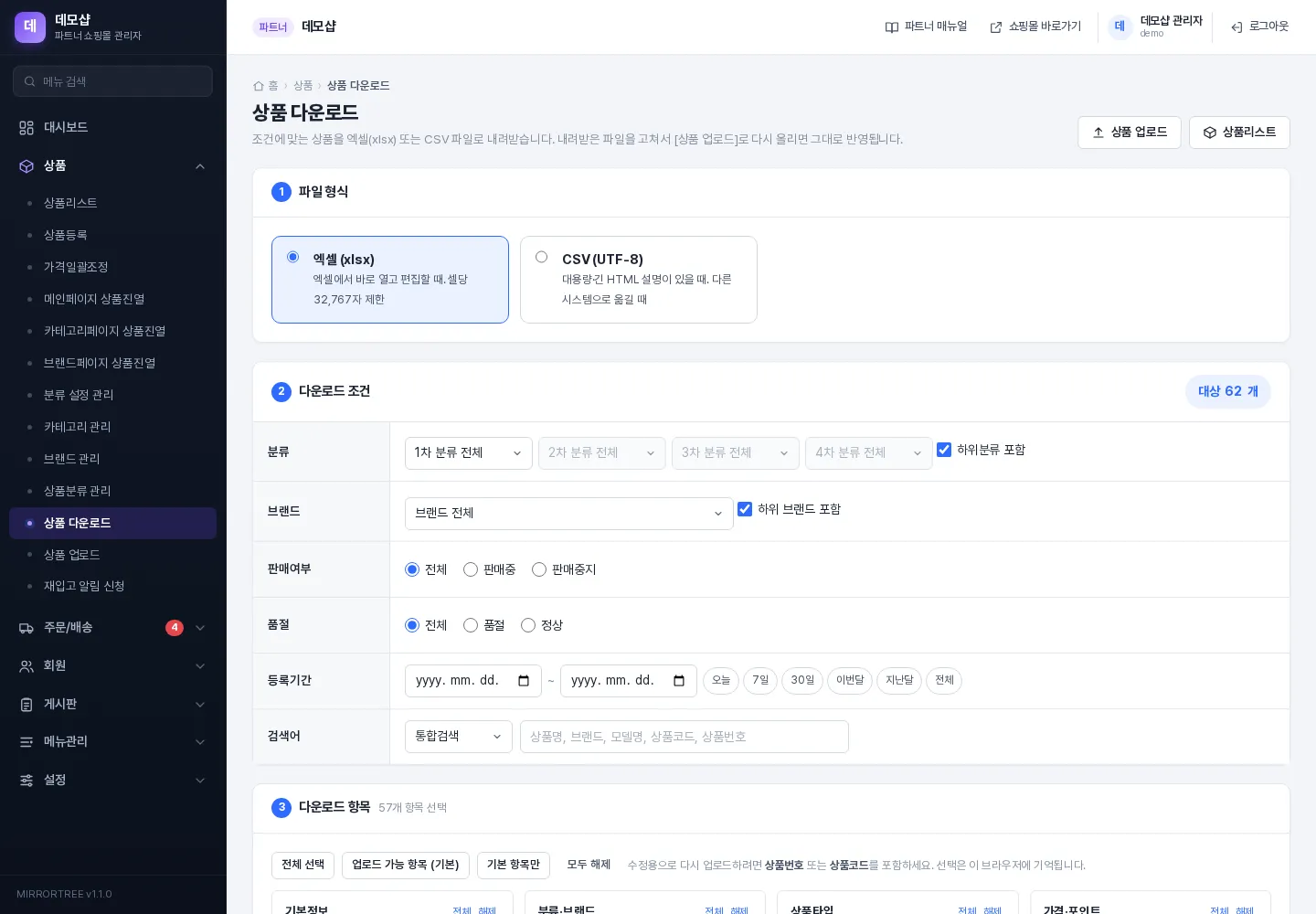
Task: Click the 상품 breadcrumb link
Action: click(303, 86)
